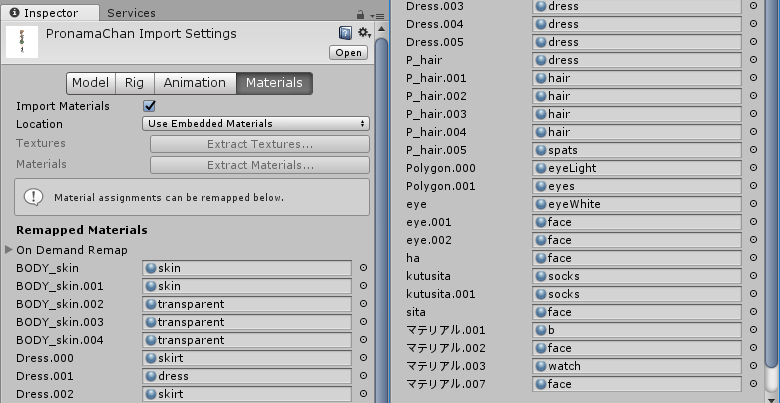Click object picker circle for kutusita

(x=753, y=276)
